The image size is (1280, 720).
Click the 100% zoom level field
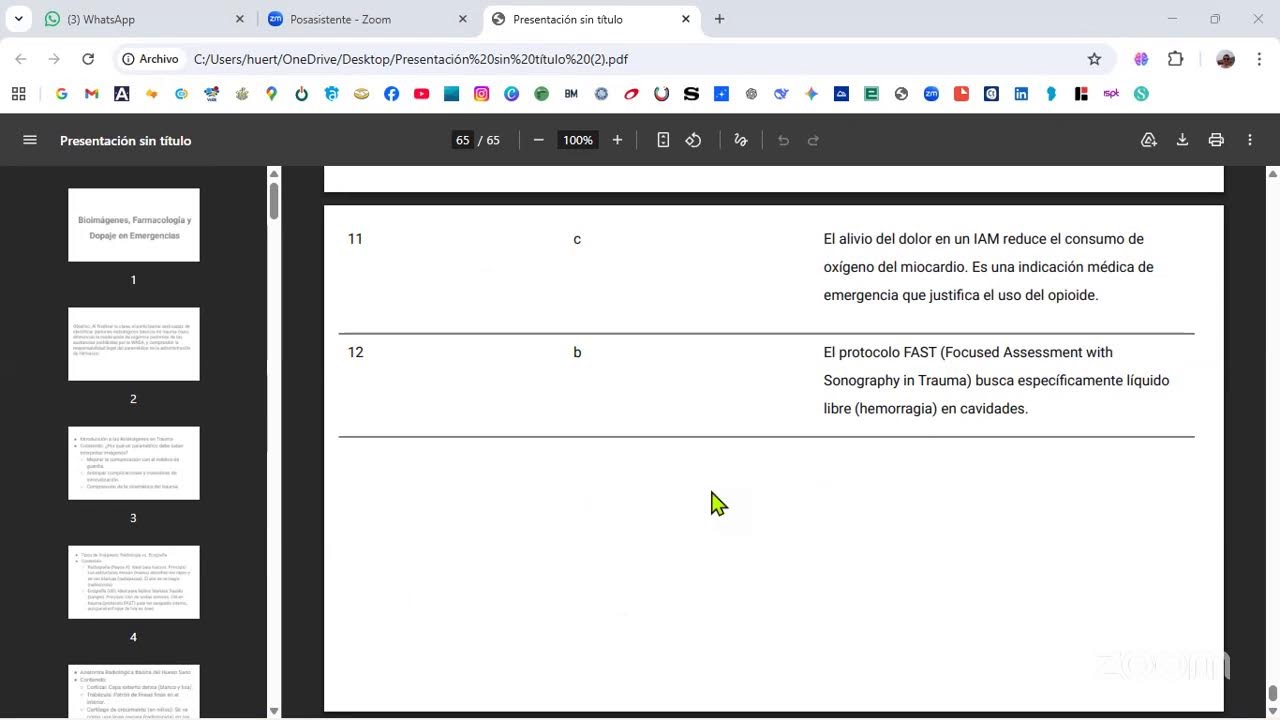click(x=578, y=140)
